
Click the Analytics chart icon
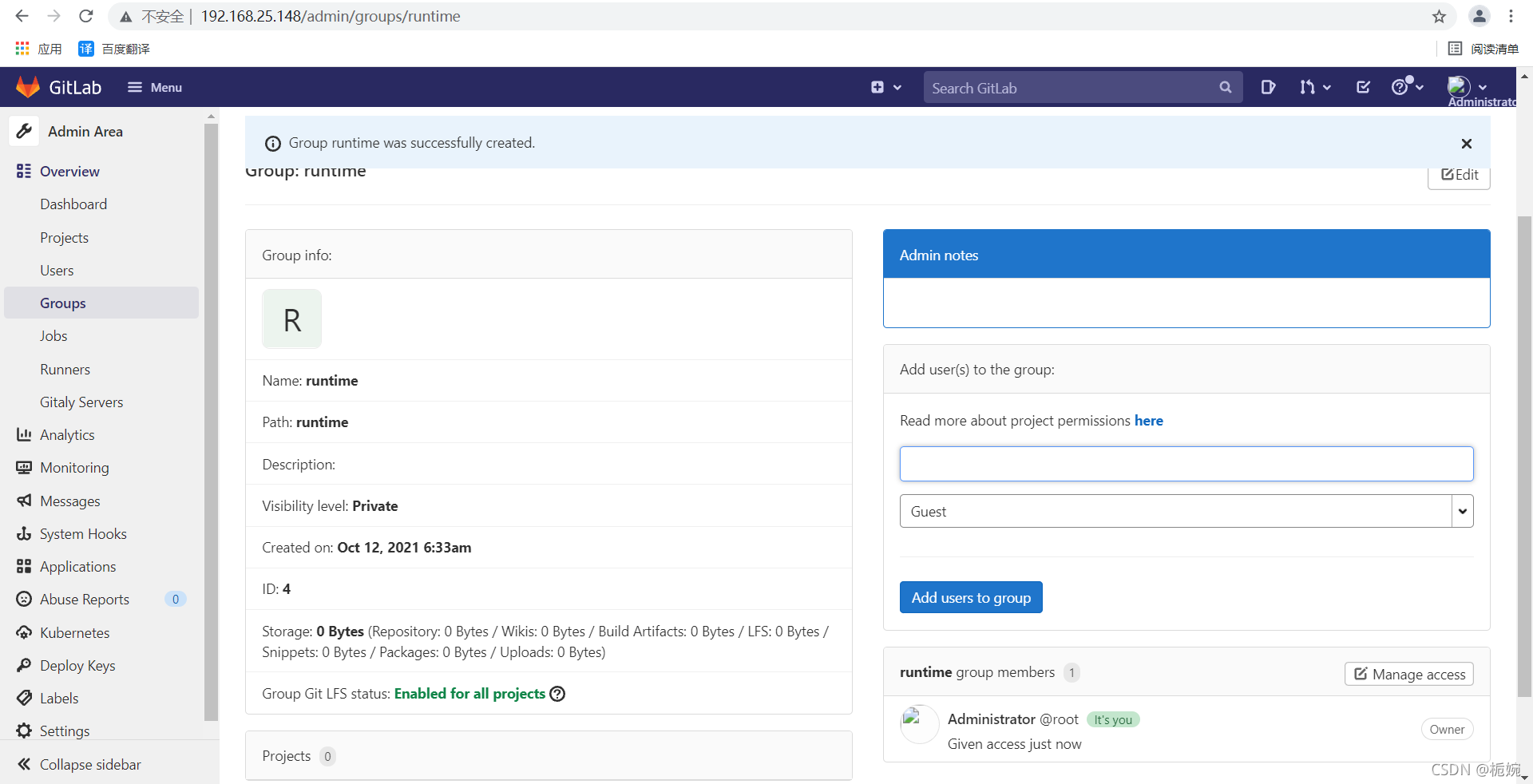pyautogui.click(x=24, y=434)
